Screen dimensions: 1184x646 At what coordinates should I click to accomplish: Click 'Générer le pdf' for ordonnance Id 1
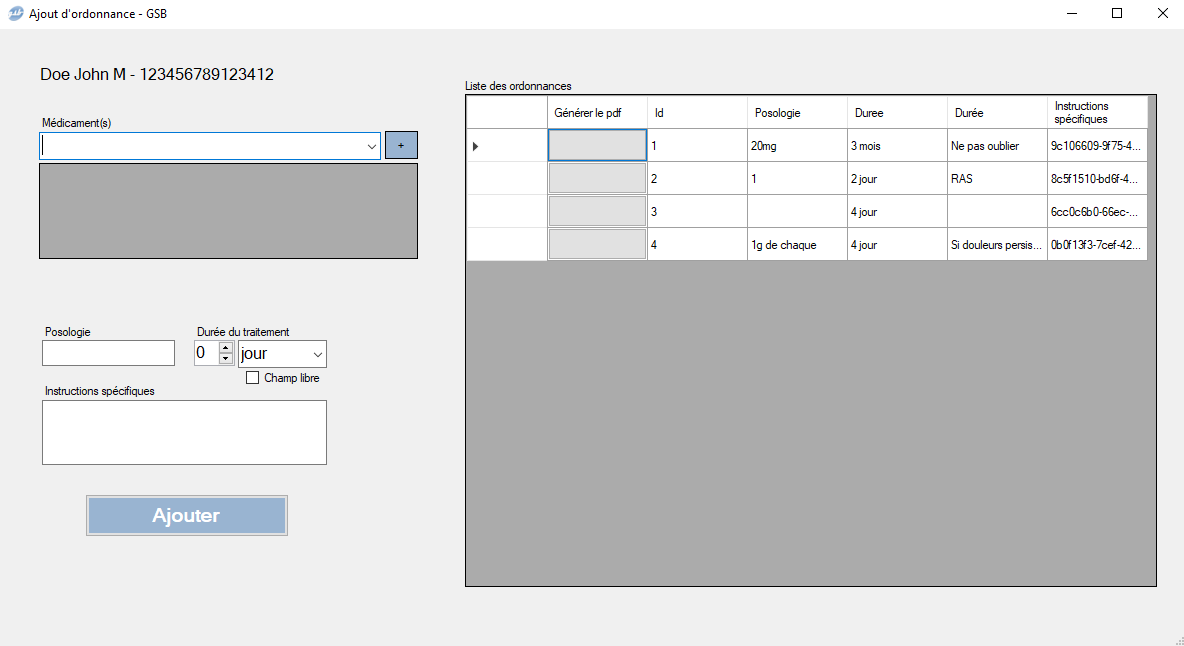click(x=596, y=145)
